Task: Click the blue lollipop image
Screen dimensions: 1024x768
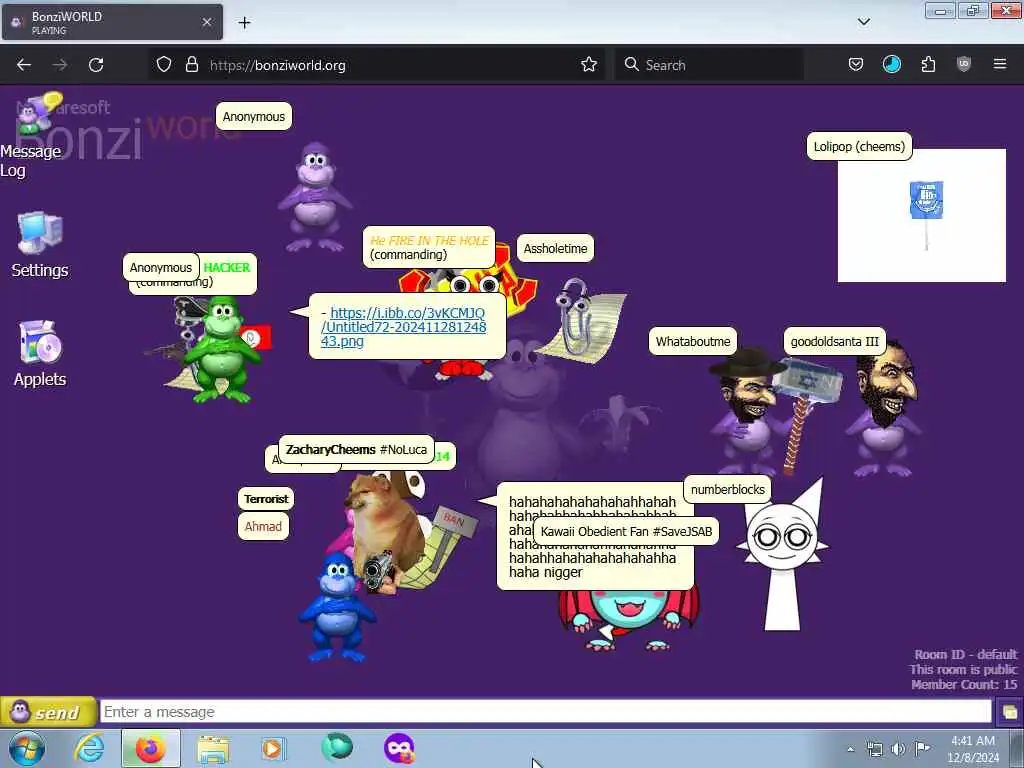Action: [926, 214]
